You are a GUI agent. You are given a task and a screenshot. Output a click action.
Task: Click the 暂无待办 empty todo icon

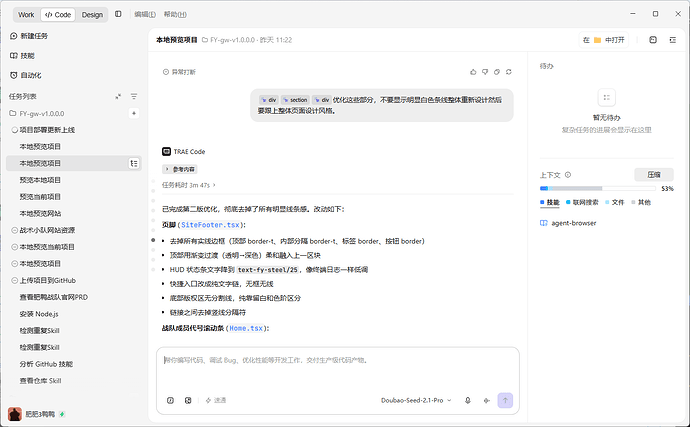[x=606, y=98]
